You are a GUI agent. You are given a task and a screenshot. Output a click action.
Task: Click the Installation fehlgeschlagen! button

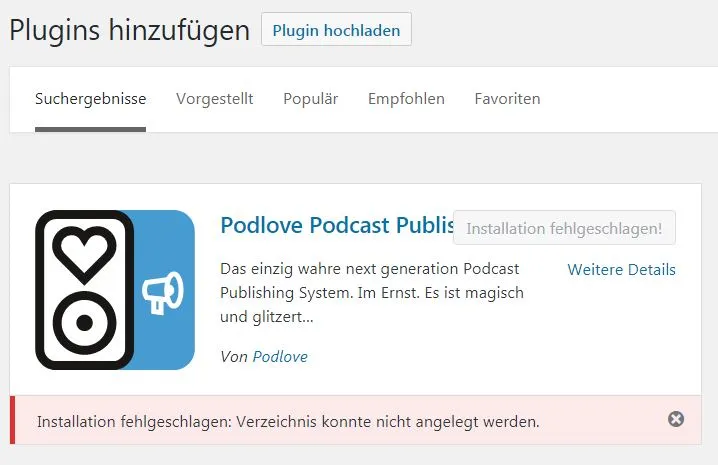click(564, 228)
